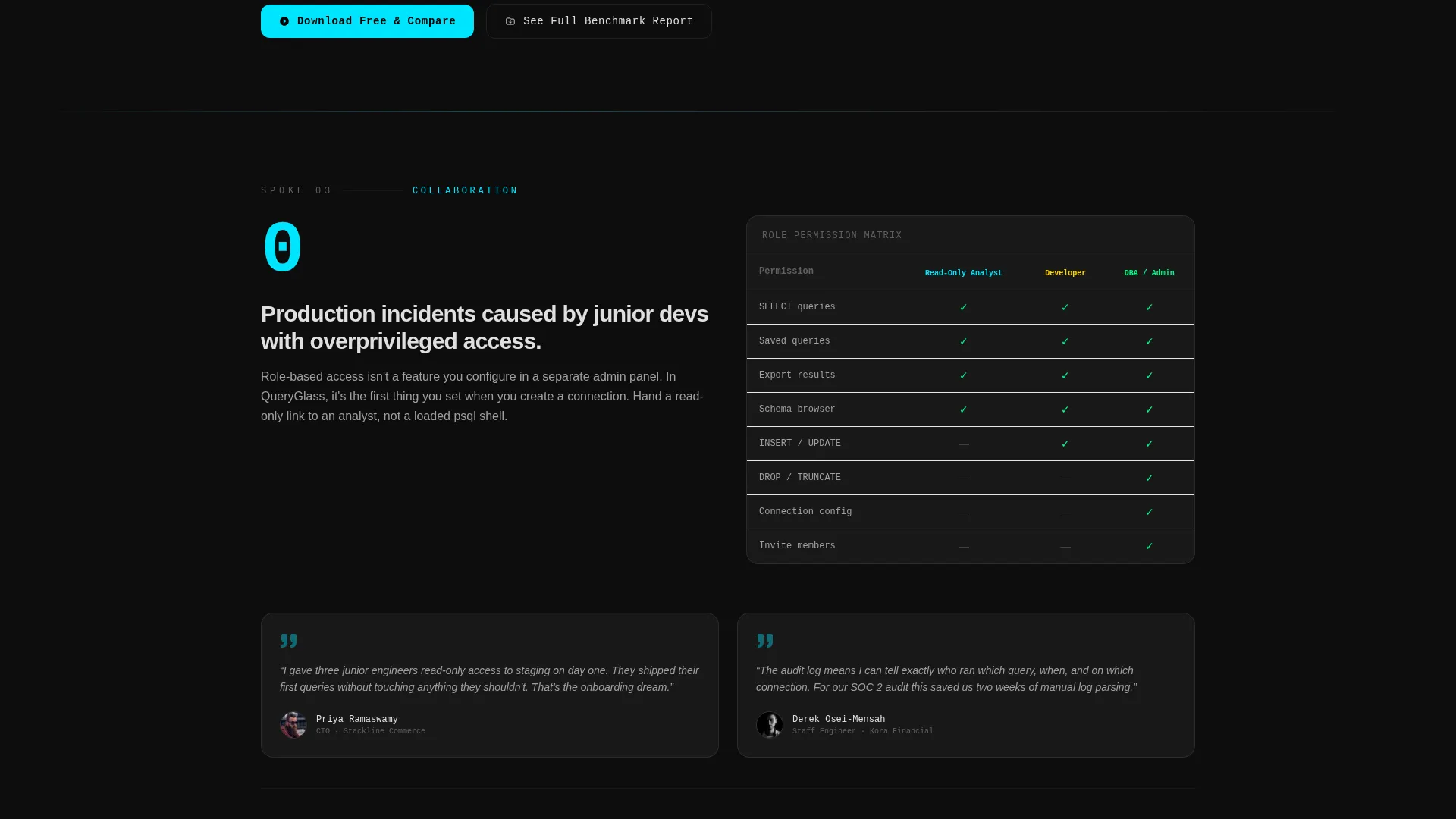1456x819 pixels.
Task: Click the Role-based access description paragraph
Action: (x=482, y=397)
